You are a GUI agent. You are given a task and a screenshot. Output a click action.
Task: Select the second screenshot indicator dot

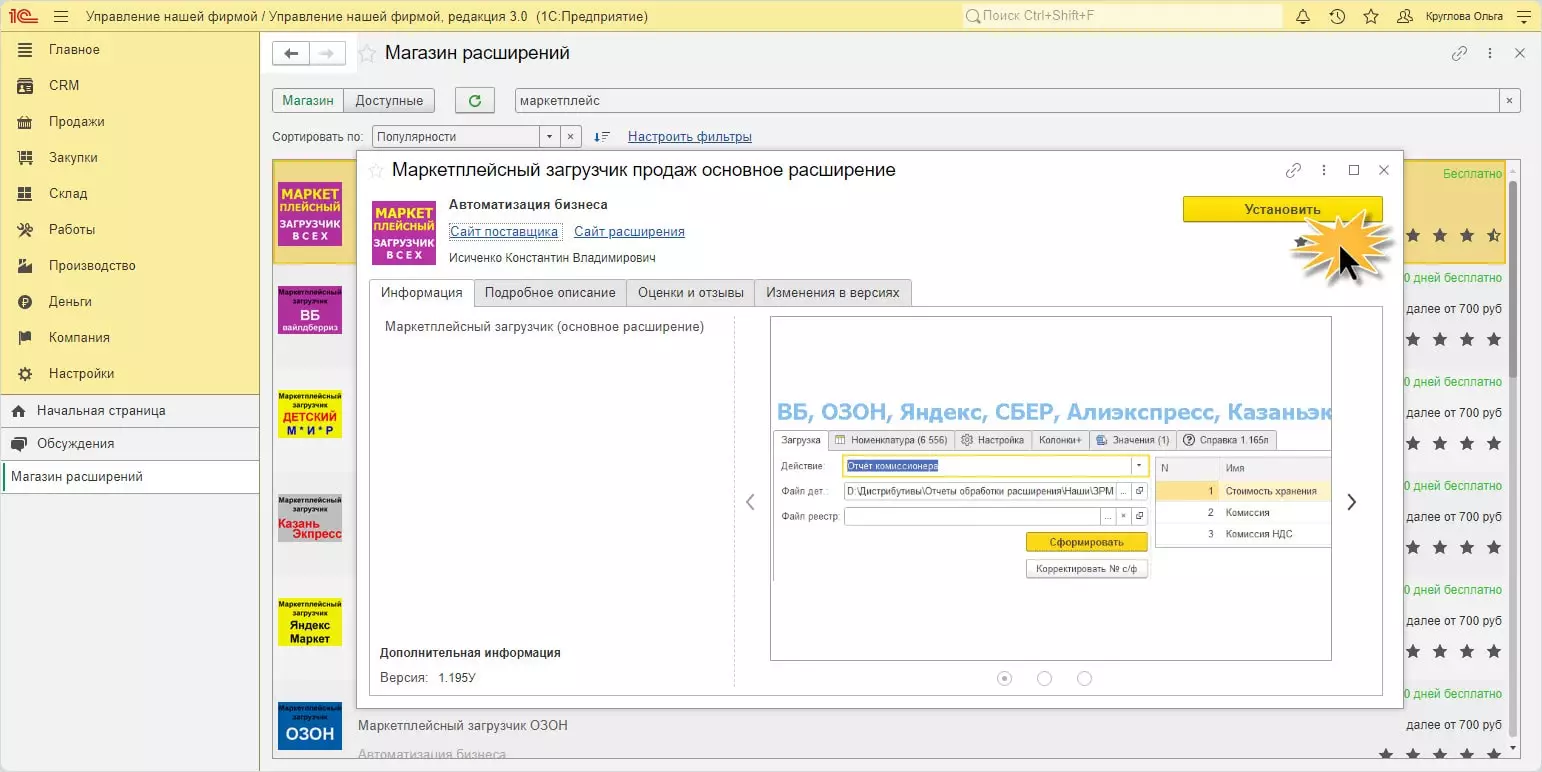click(1045, 678)
